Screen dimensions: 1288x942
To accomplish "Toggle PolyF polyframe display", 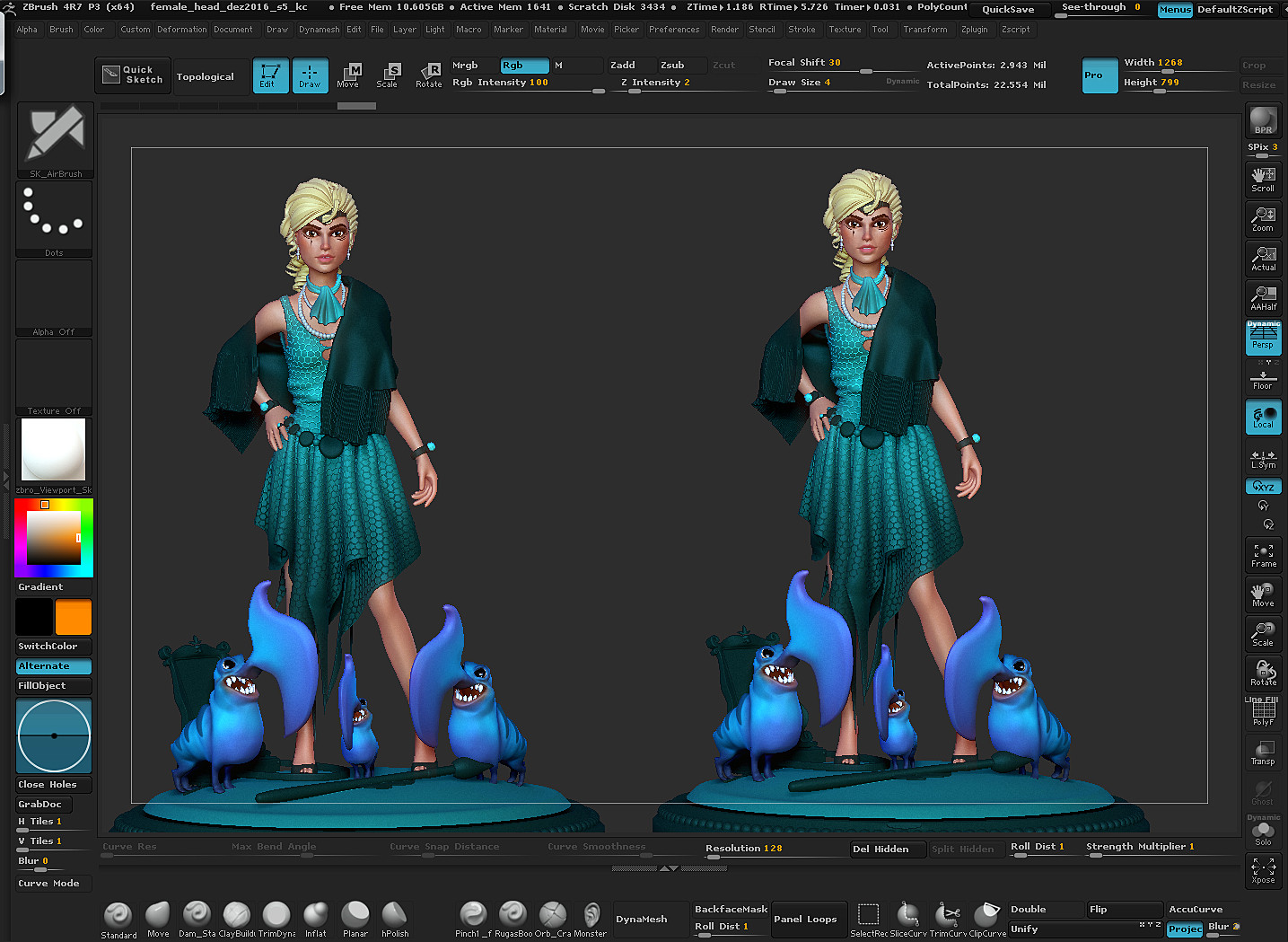I will (x=1263, y=713).
